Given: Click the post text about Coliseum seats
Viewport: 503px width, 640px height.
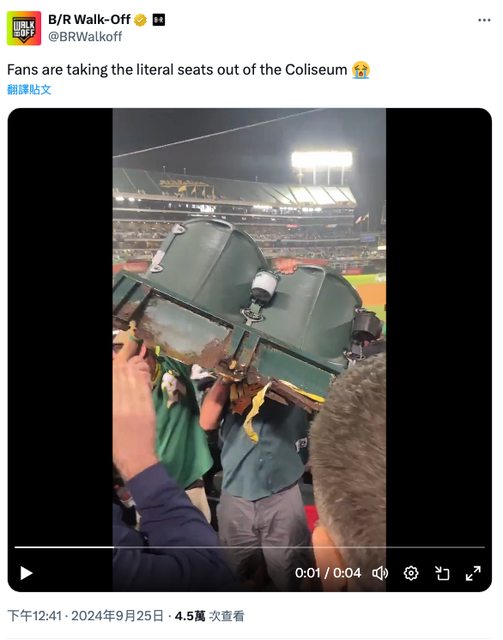Looking at the screenshot, I should click(x=177, y=70).
